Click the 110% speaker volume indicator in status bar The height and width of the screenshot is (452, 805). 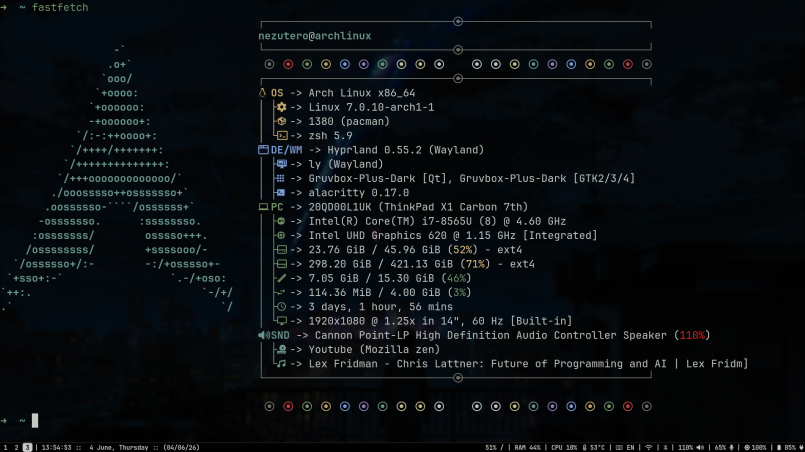point(691,447)
